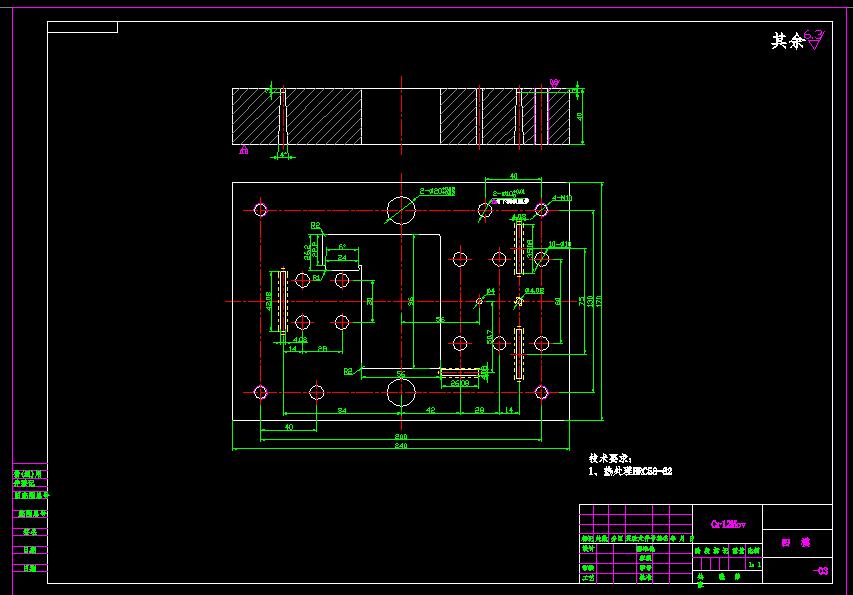Click the 6° angle dimension
Viewport: 853px width, 595px height.
point(342,247)
